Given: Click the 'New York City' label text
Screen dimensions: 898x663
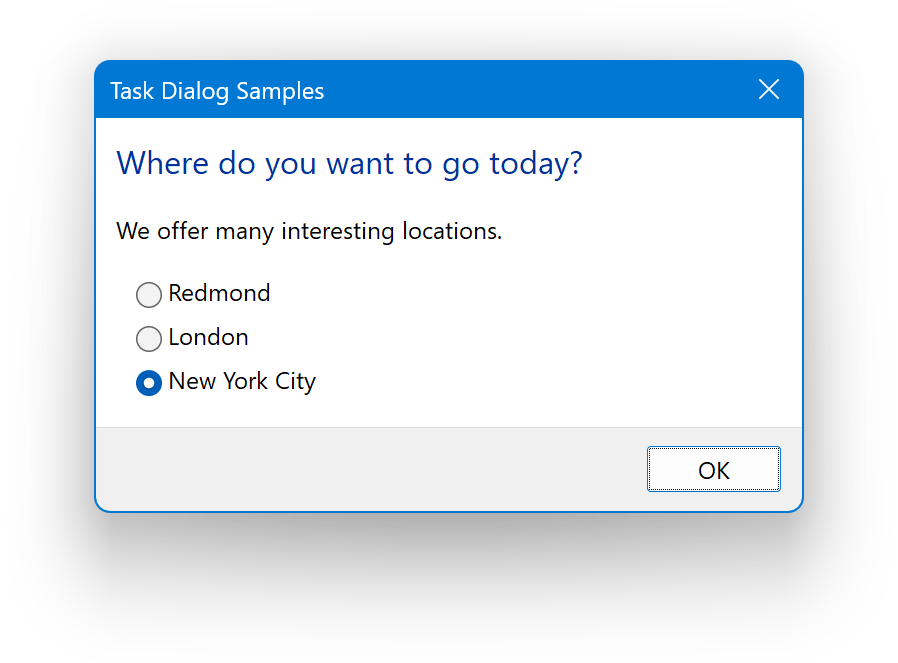Looking at the screenshot, I should [x=242, y=381].
